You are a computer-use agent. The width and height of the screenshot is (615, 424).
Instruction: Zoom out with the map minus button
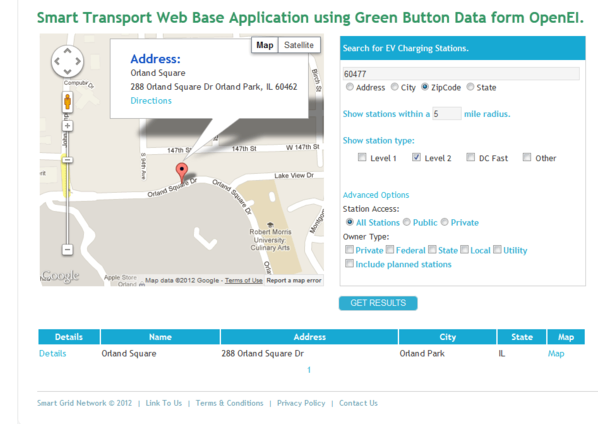67,249
